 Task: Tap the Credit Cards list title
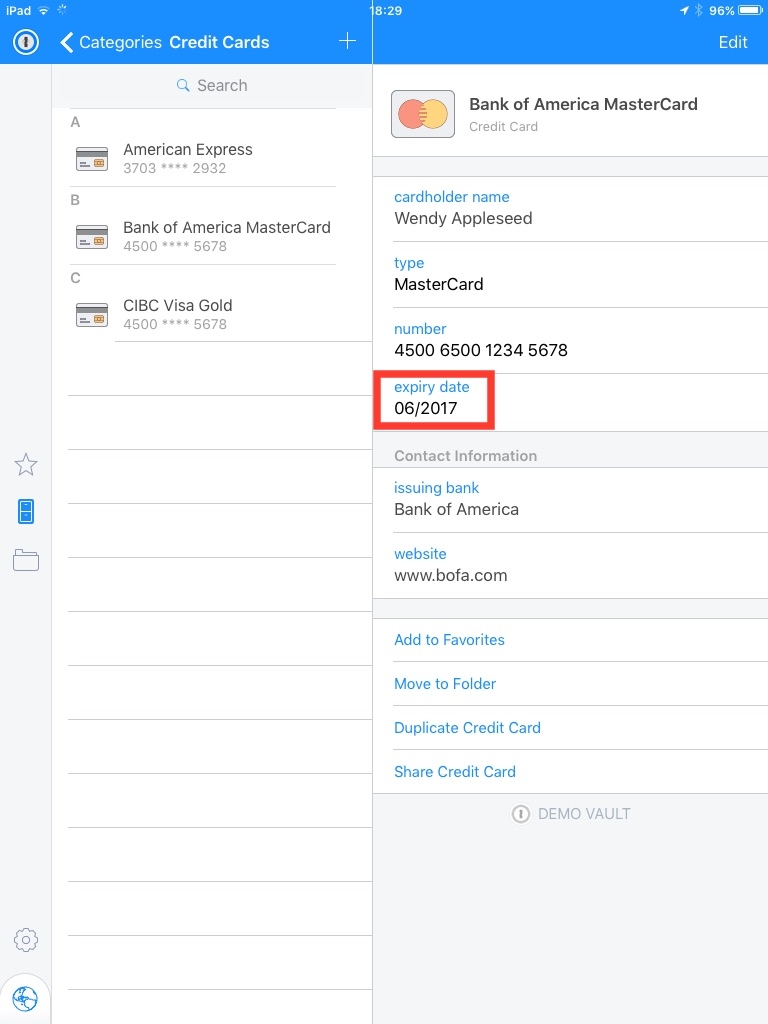[x=219, y=42]
